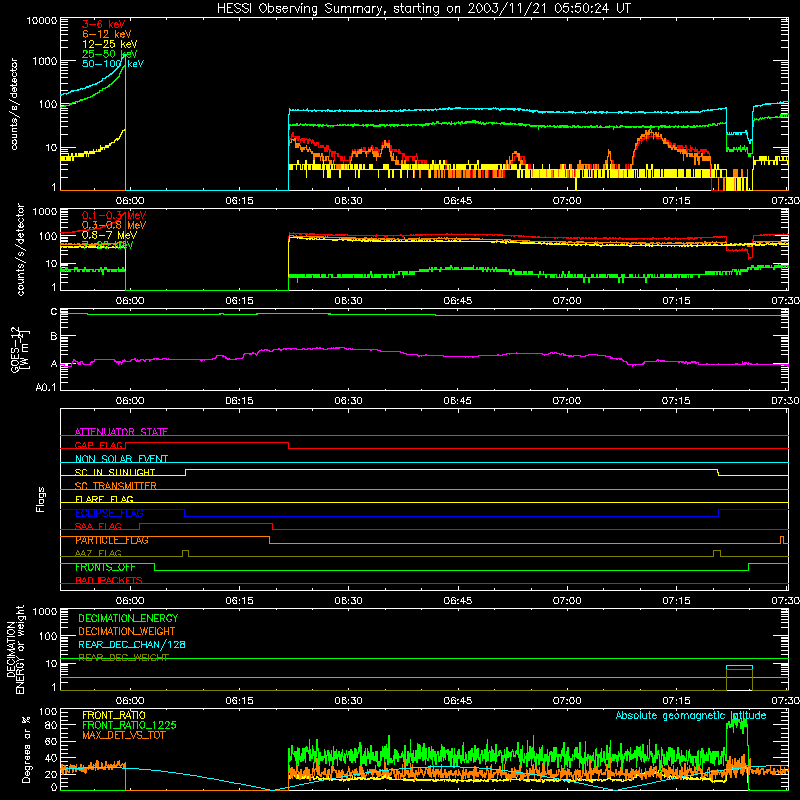The width and height of the screenshot is (800, 800).
Task: Click the DECIMATION_WEIGHT legend label
Action: tap(127, 631)
